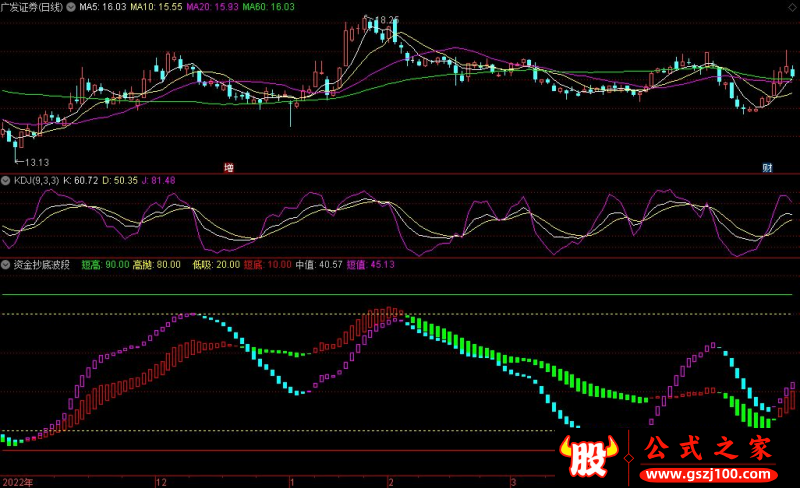Viewport: 800px width, 488px height.
Task: Click the 超值: 45.13 value
Action: coord(370,264)
